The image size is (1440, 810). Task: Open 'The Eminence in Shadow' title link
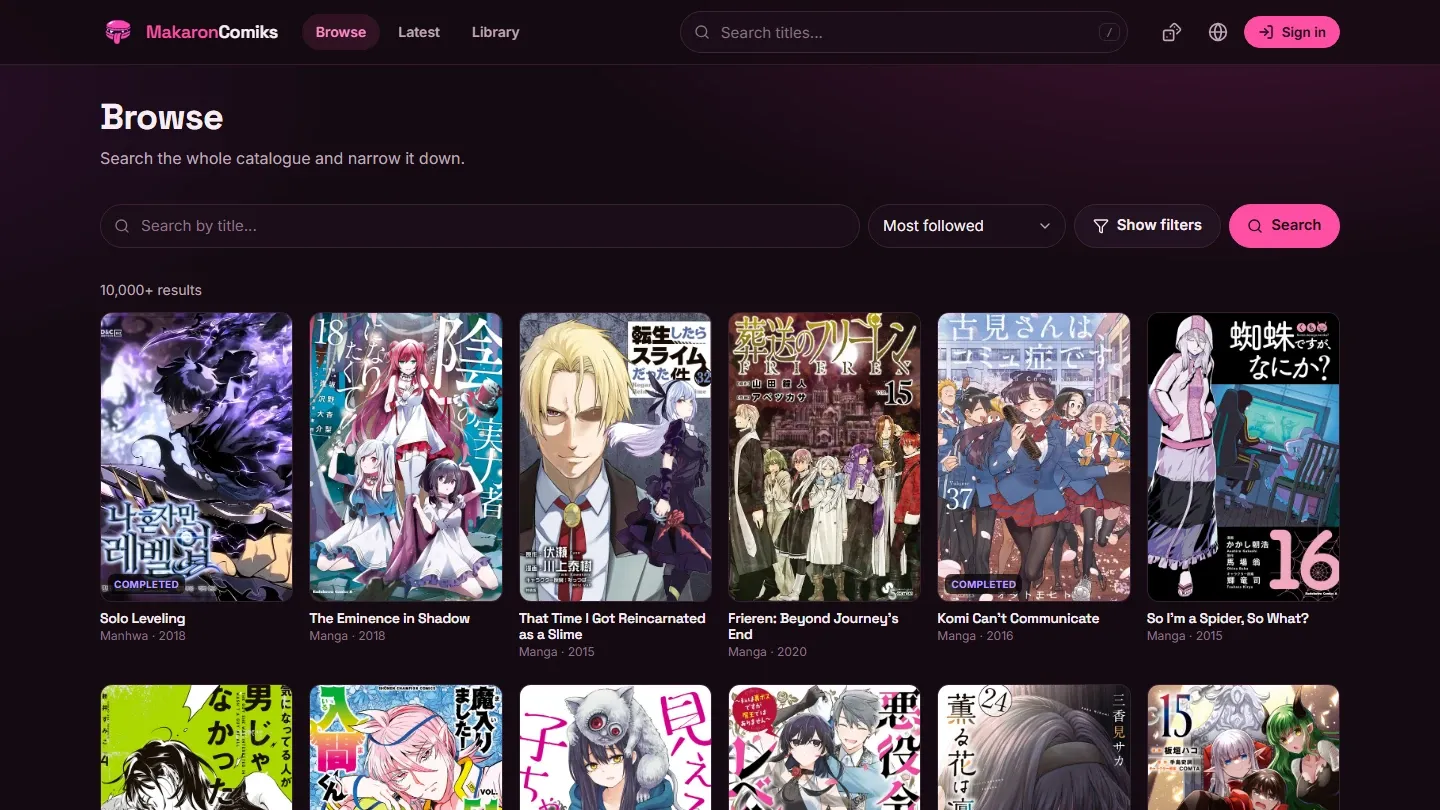pyautogui.click(x=390, y=618)
